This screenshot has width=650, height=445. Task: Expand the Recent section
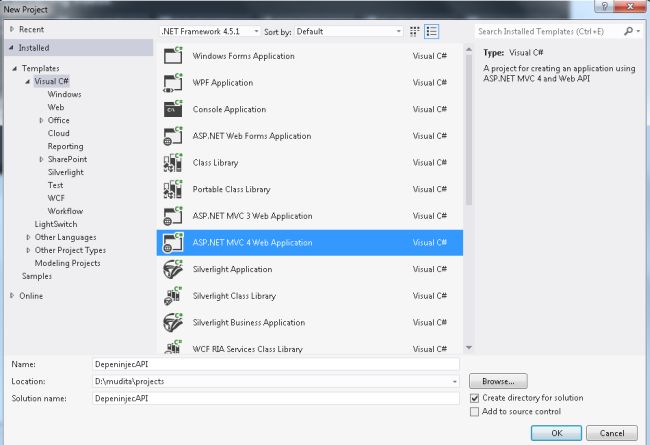click(12, 29)
